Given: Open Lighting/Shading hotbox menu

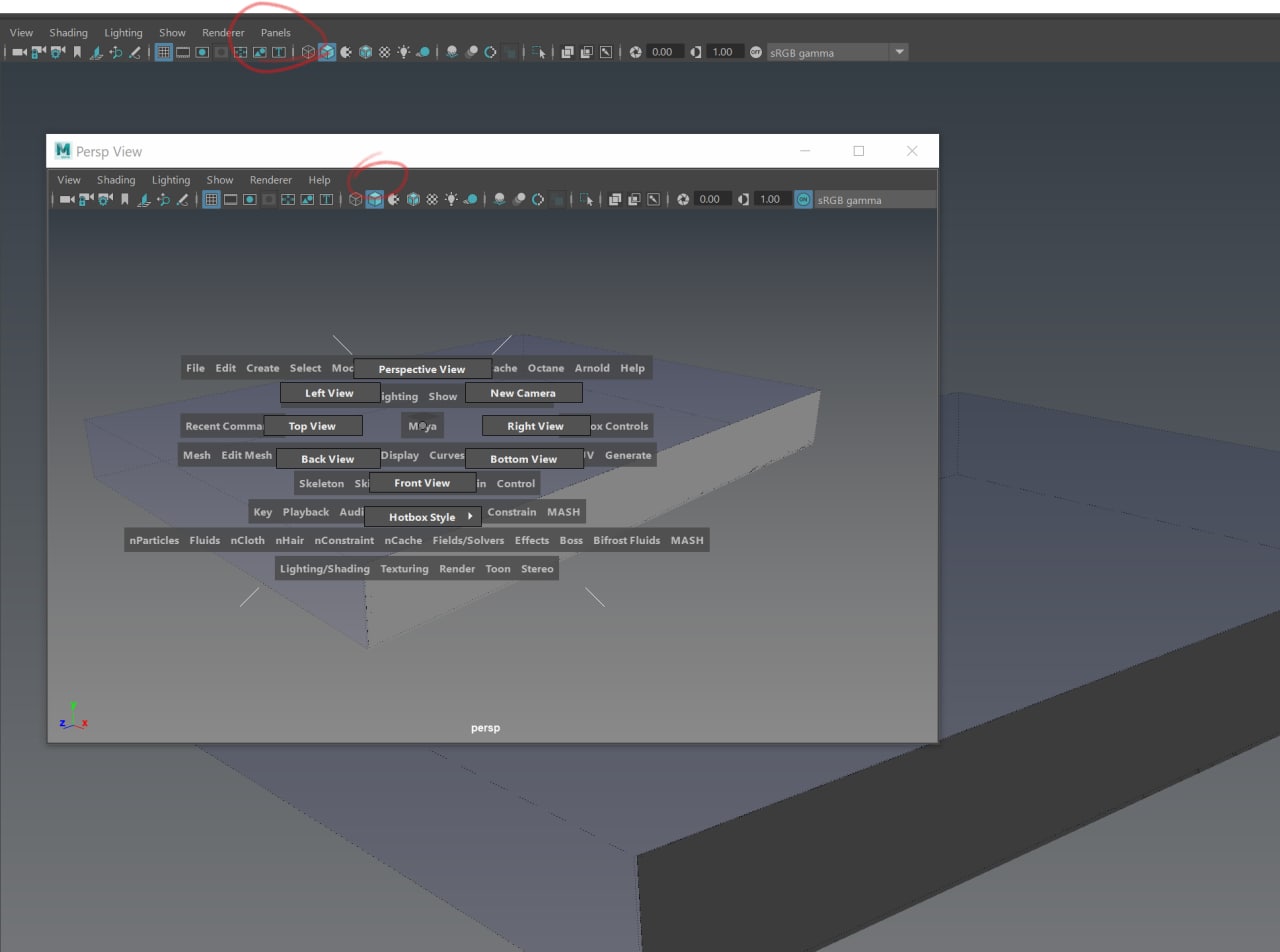Looking at the screenshot, I should click(x=325, y=569).
